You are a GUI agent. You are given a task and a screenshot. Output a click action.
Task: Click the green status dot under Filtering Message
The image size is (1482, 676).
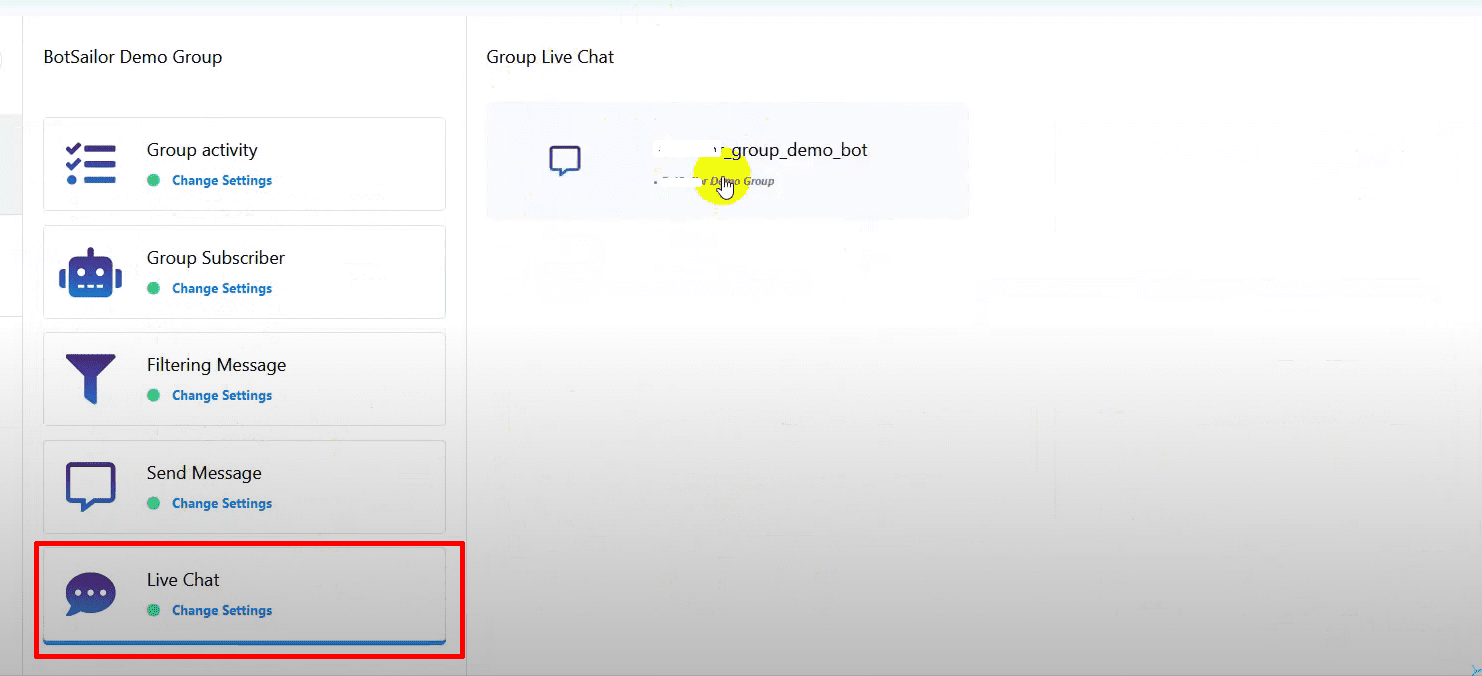[154, 396]
